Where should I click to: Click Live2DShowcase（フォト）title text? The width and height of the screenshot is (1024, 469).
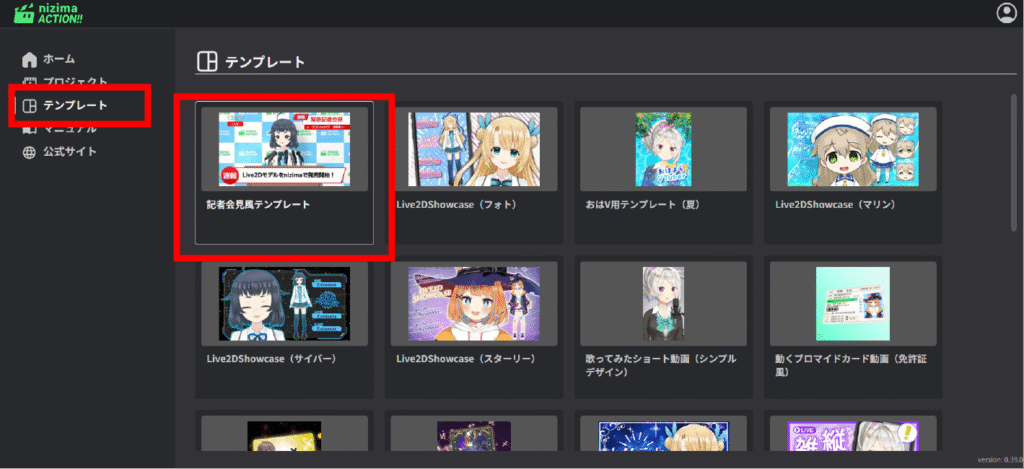click(456, 204)
